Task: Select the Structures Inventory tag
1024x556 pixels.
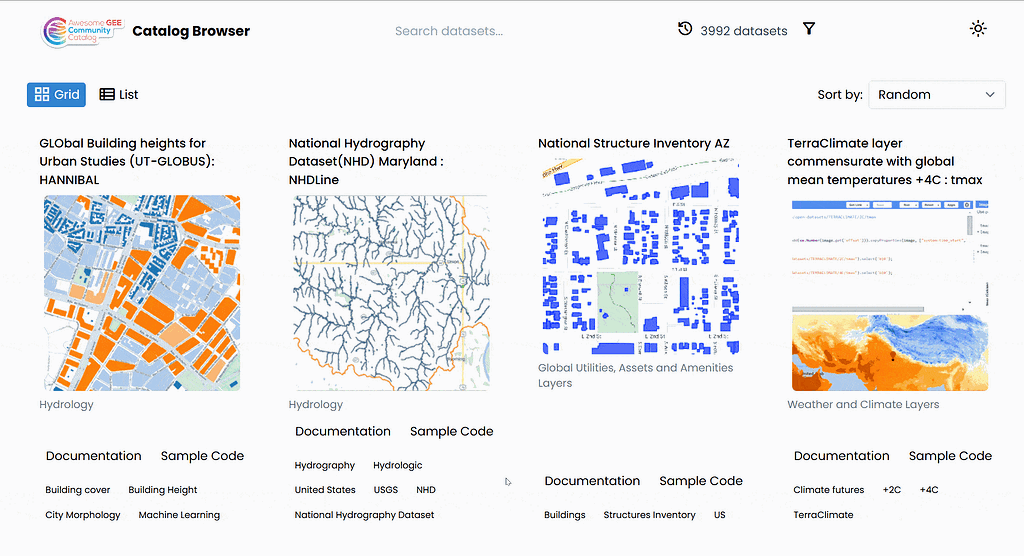Action: pyautogui.click(x=649, y=516)
